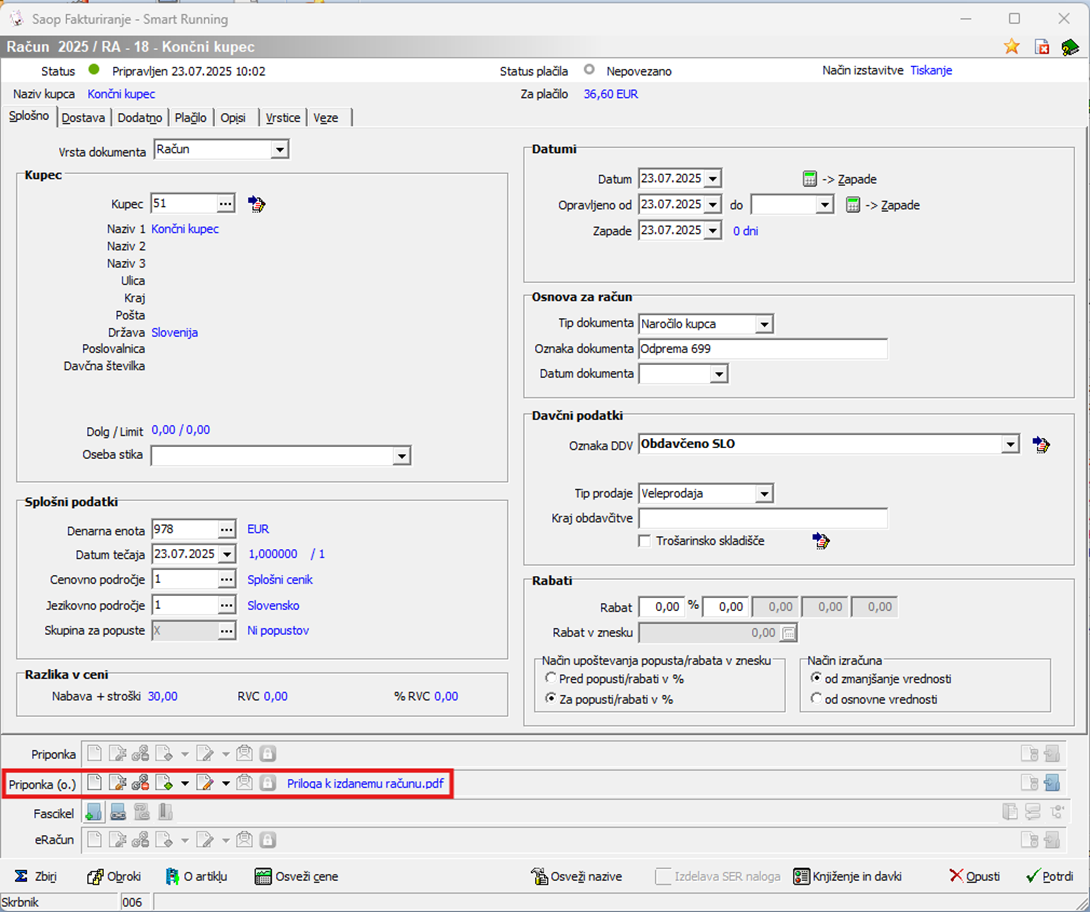Click unlink attachment icon in Priponka (o.) row
The width and height of the screenshot is (1090, 912).
point(140,783)
